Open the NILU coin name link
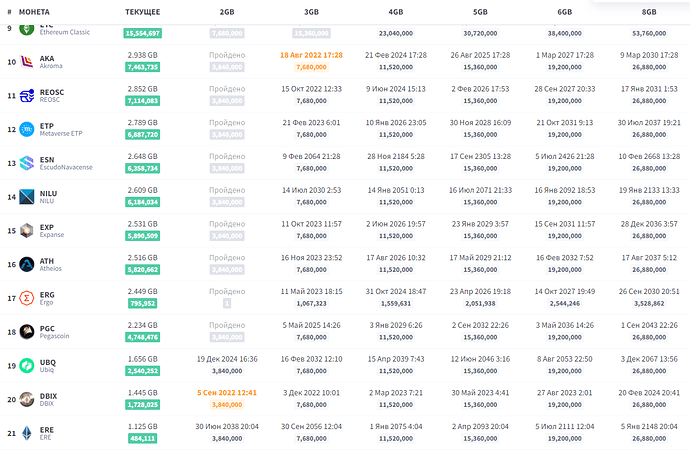This screenshot has height=450, width=690. (48, 194)
